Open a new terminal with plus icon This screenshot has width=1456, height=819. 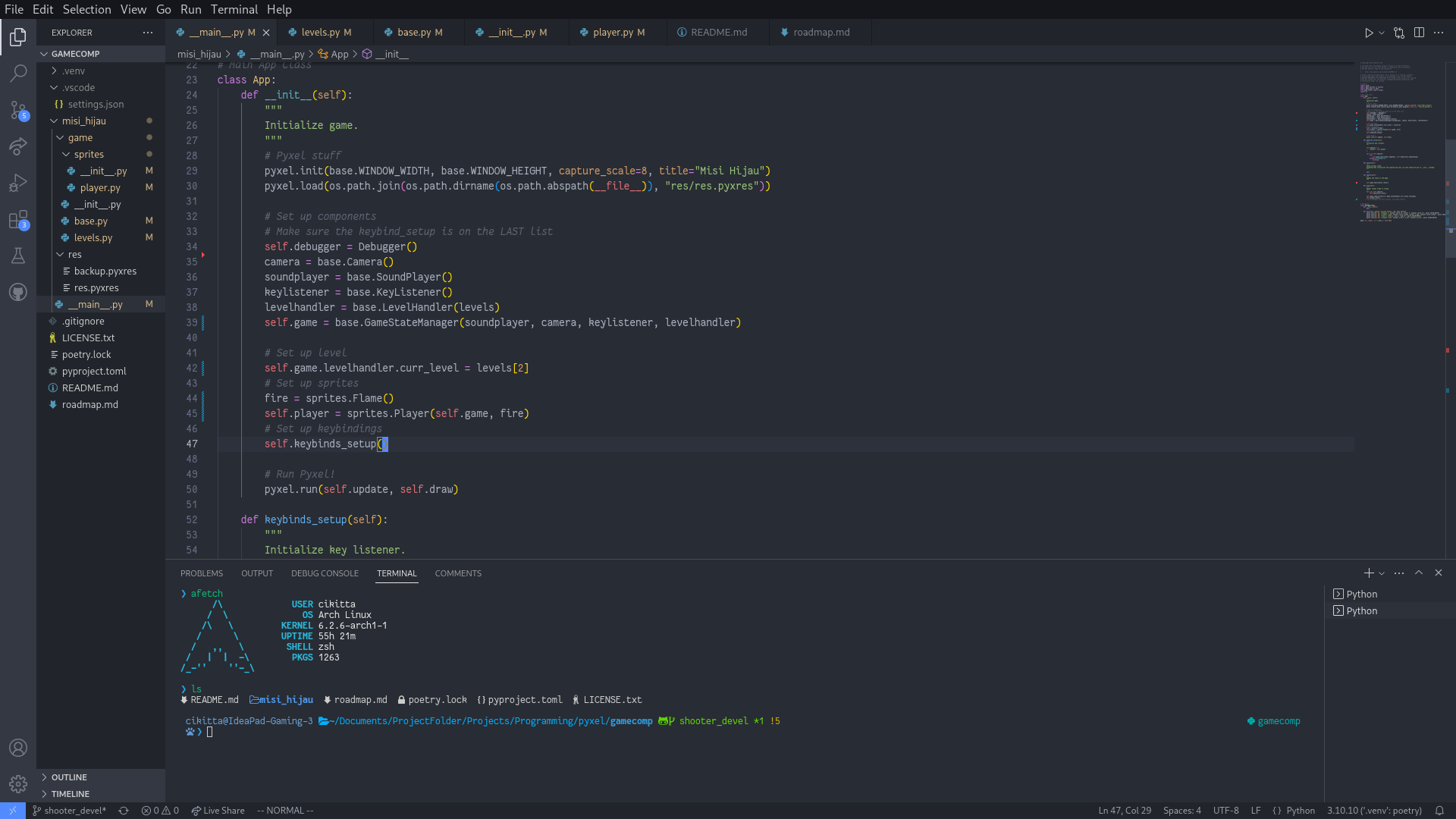click(1368, 573)
